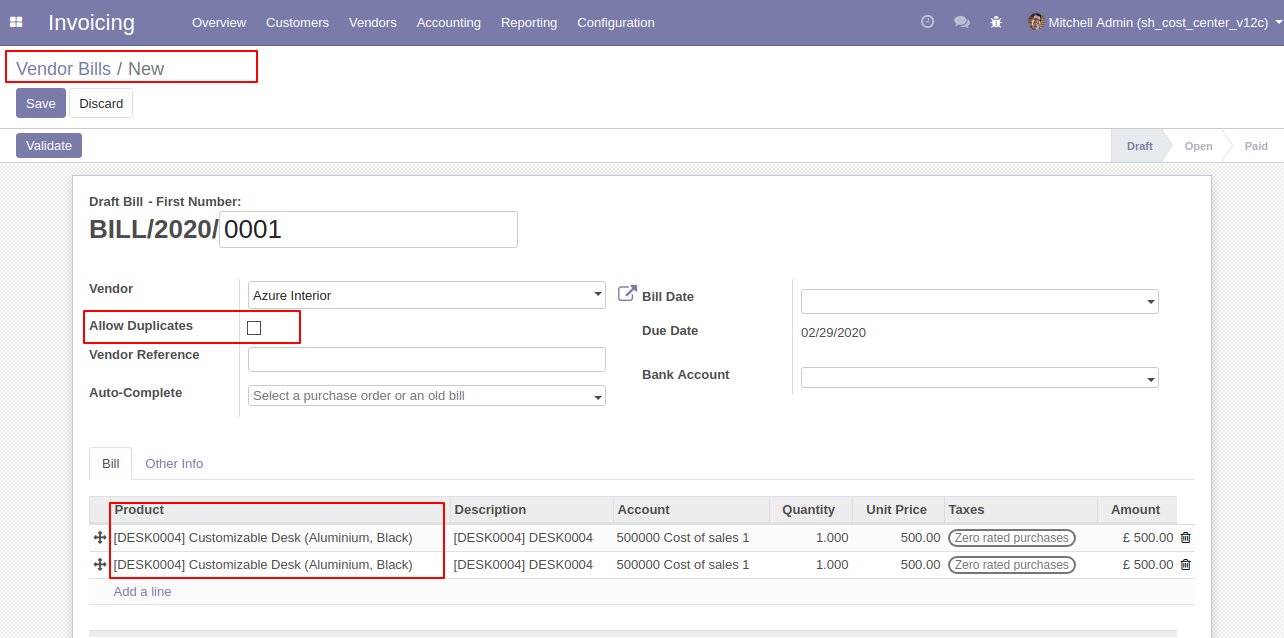1284x638 pixels.
Task: Open the Bill Date dropdown
Action: click(x=1150, y=301)
